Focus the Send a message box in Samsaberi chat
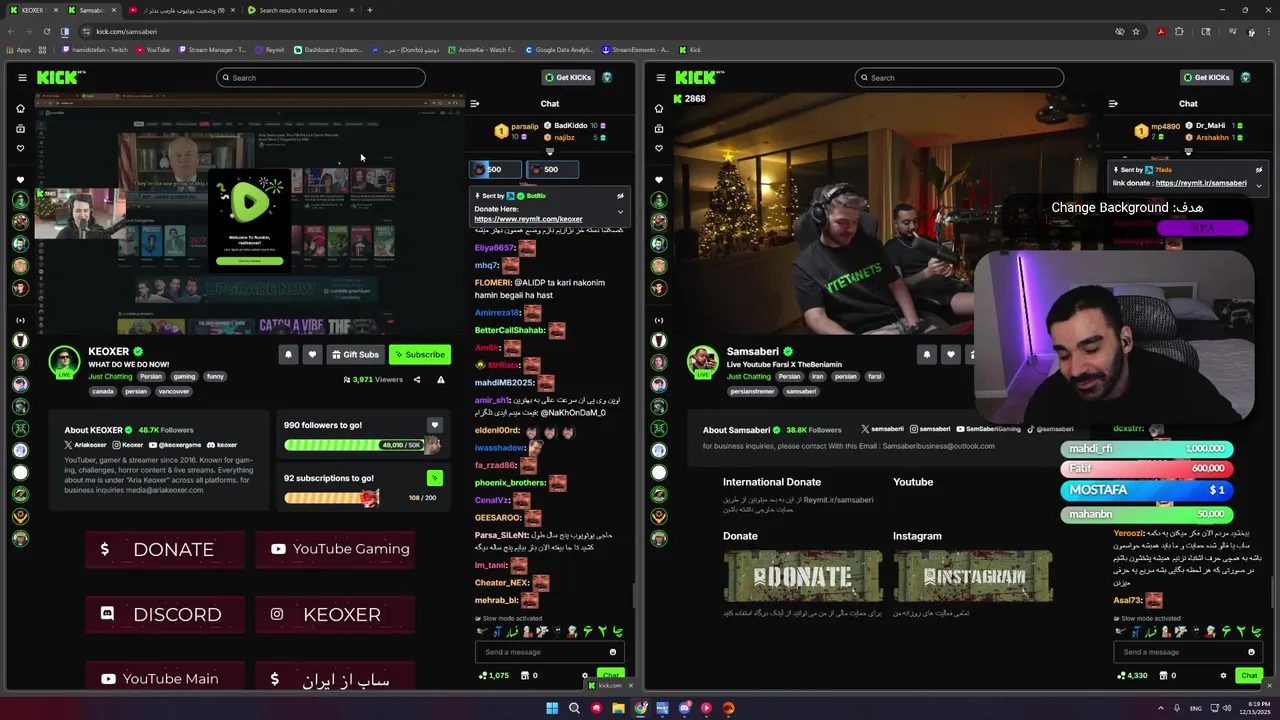 (1188, 652)
